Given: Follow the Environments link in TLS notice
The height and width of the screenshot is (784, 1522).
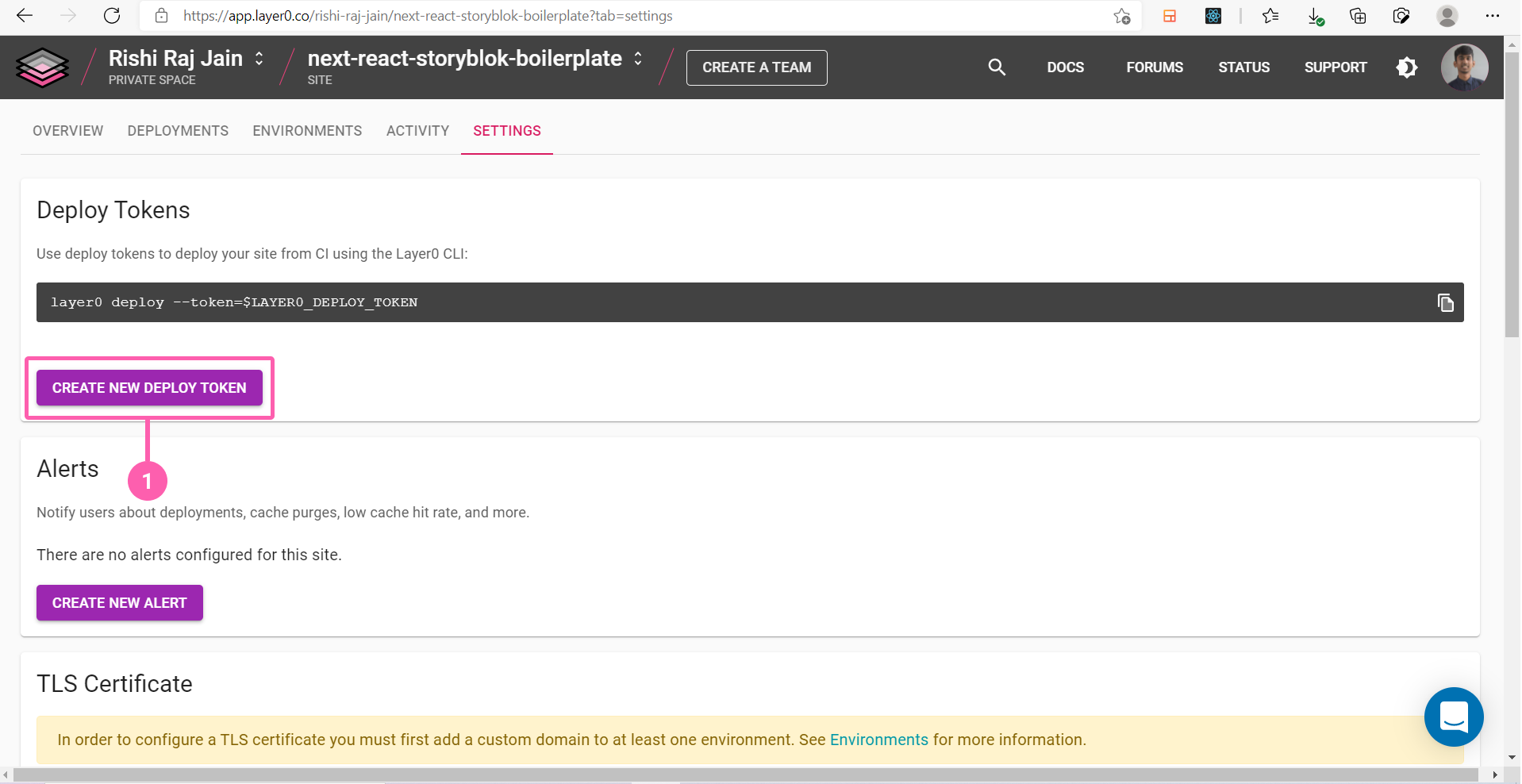Looking at the screenshot, I should pos(878,740).
